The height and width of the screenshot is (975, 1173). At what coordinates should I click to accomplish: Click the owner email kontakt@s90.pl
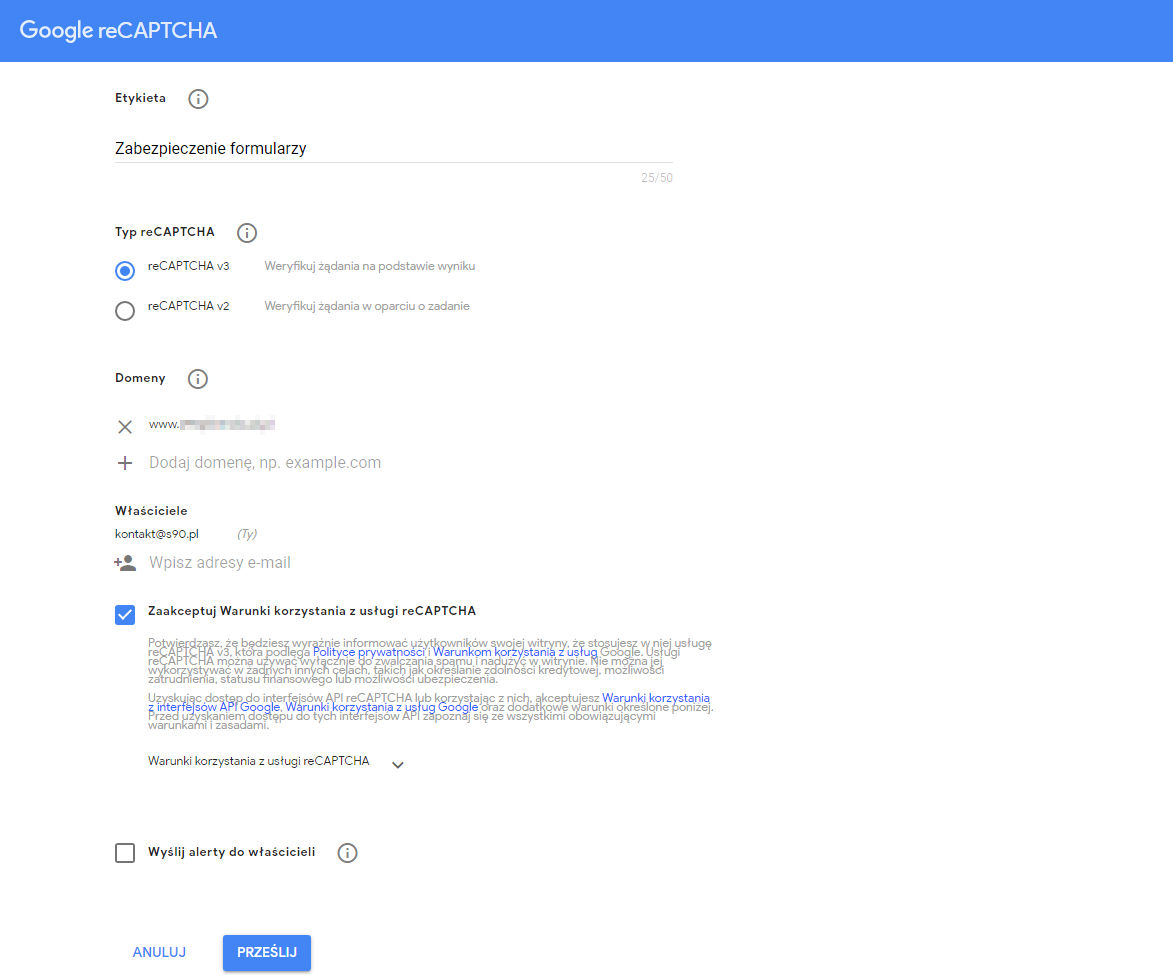tap(157, 534)
